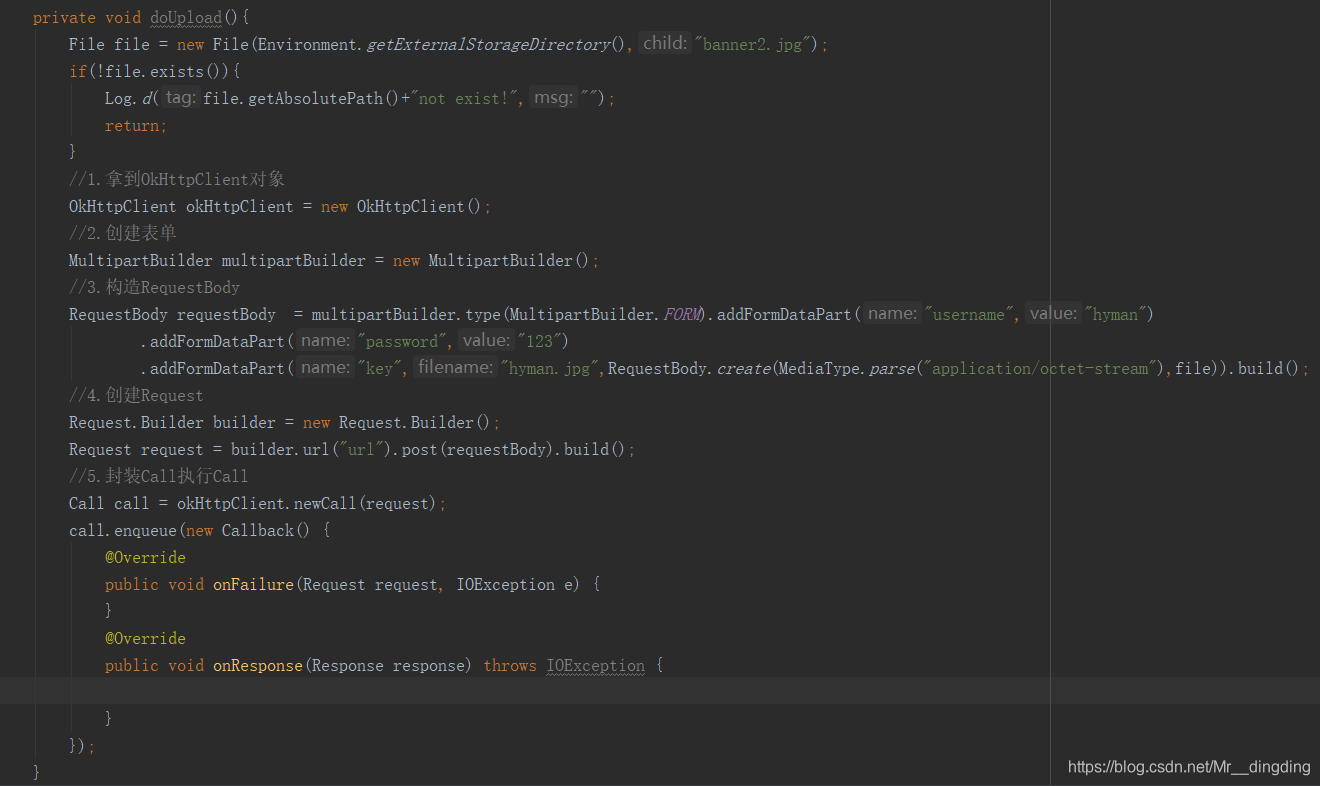Click the getExternalStorageDirectory method call
The height and width of the screenshot is (786, 1320).
point(488,45)
